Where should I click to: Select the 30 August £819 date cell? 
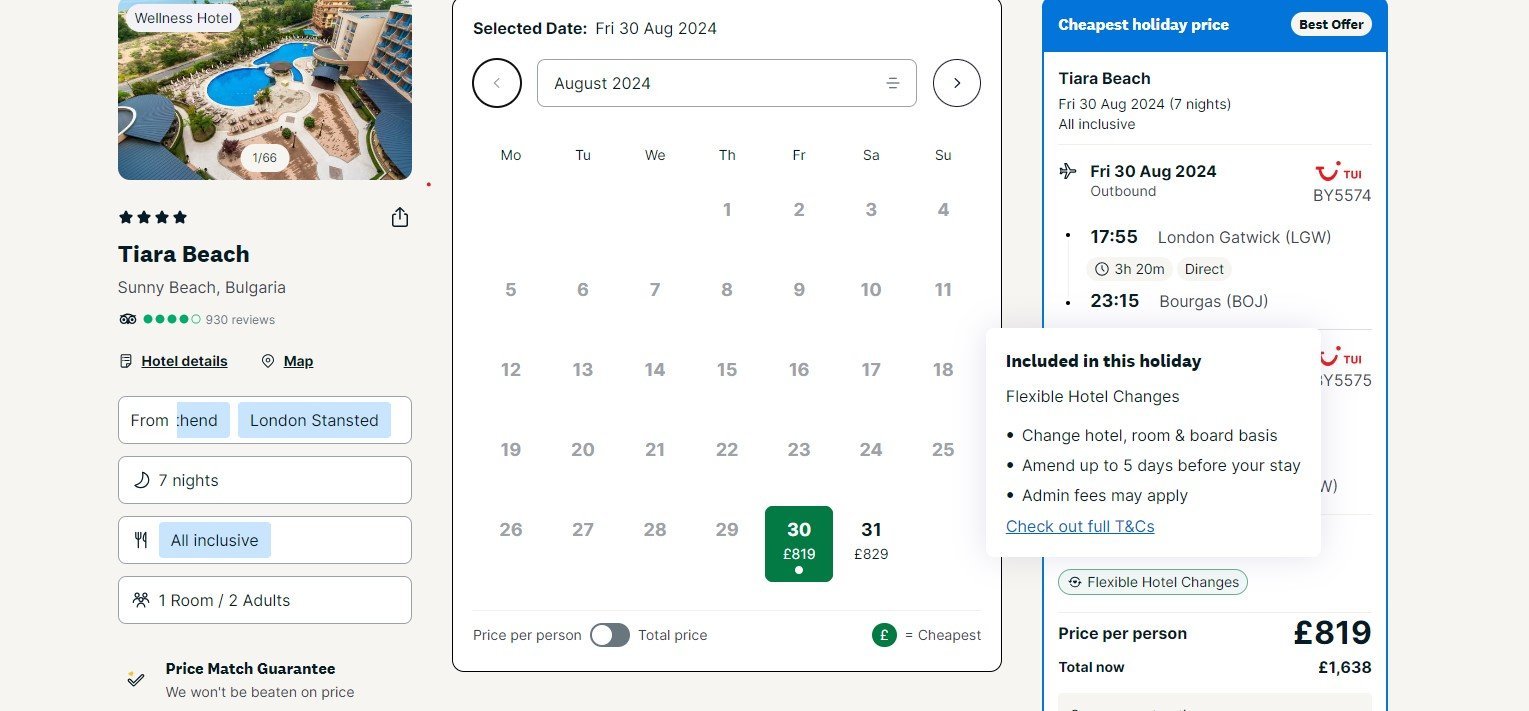point(799,543)
